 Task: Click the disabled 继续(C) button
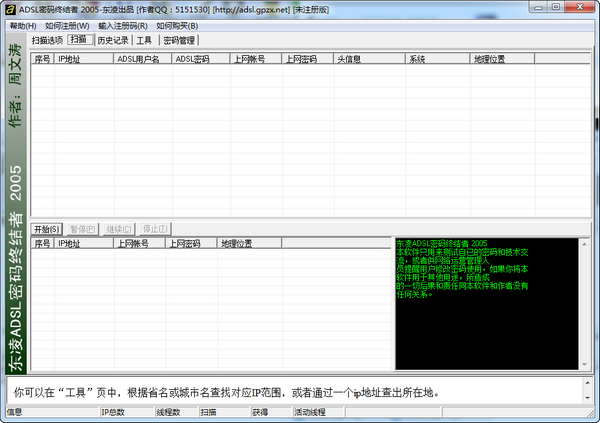pos(119,229)
